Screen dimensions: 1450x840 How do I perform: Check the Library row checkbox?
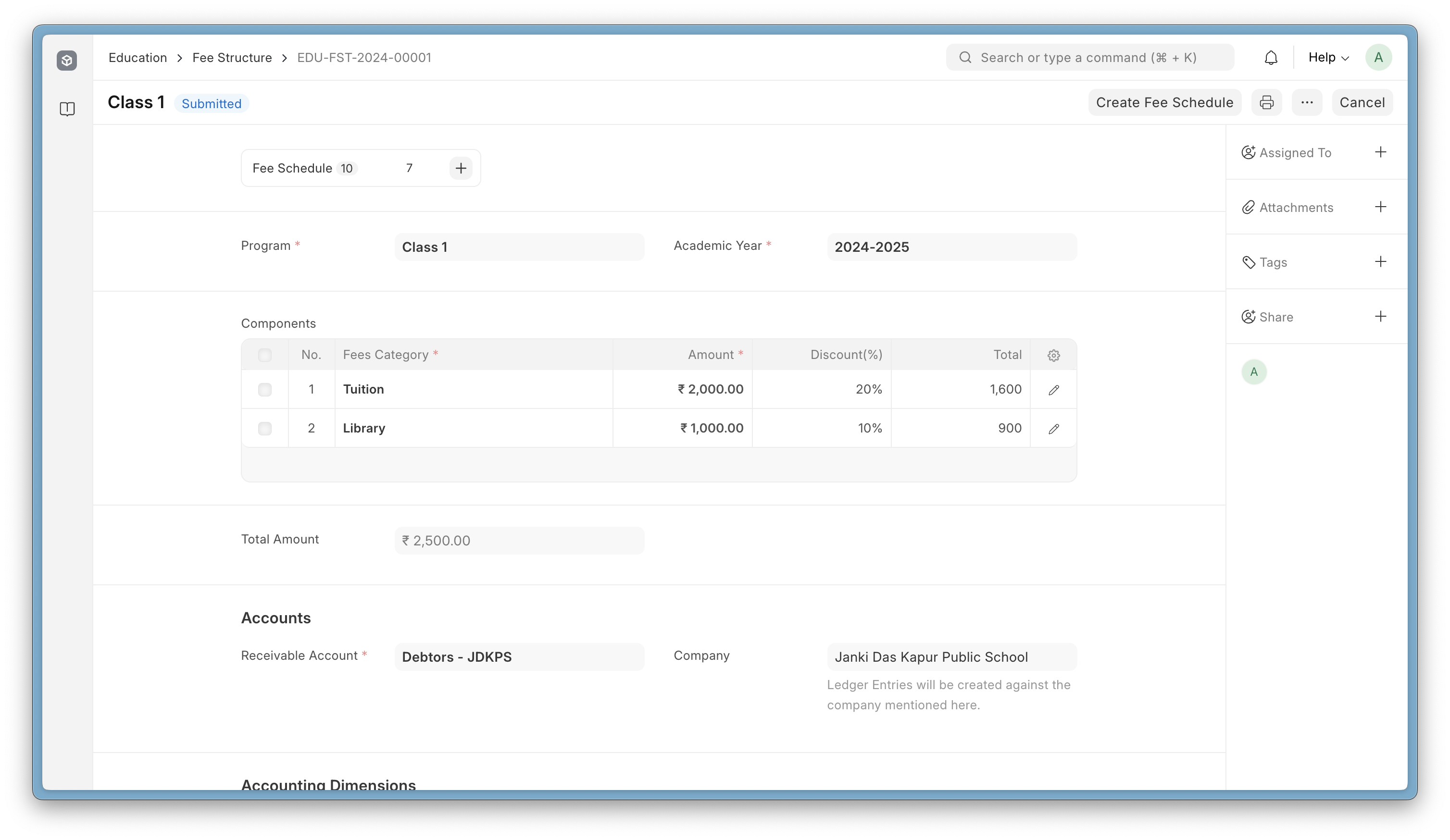(x=265, y=428)
